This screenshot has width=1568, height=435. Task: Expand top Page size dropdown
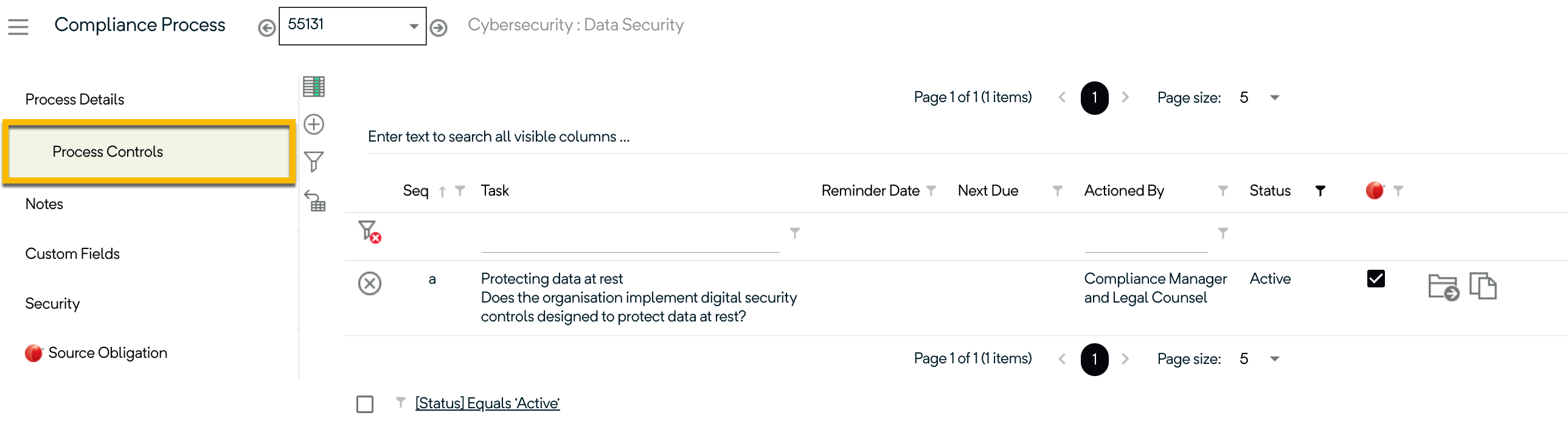coord(1275,98)
